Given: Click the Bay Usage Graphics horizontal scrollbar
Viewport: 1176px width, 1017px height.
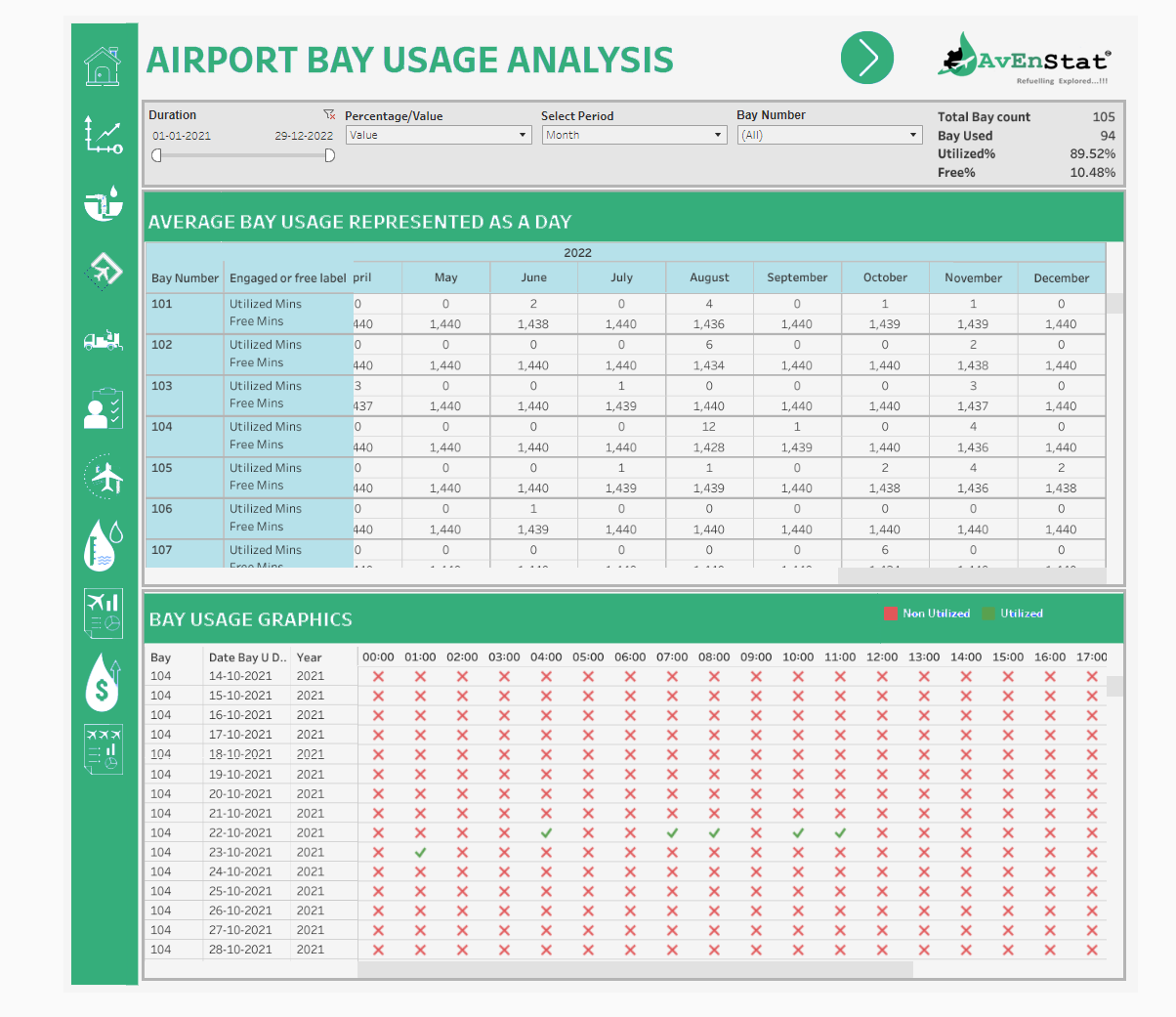Looking at the screenshot, I should point(635,969).
